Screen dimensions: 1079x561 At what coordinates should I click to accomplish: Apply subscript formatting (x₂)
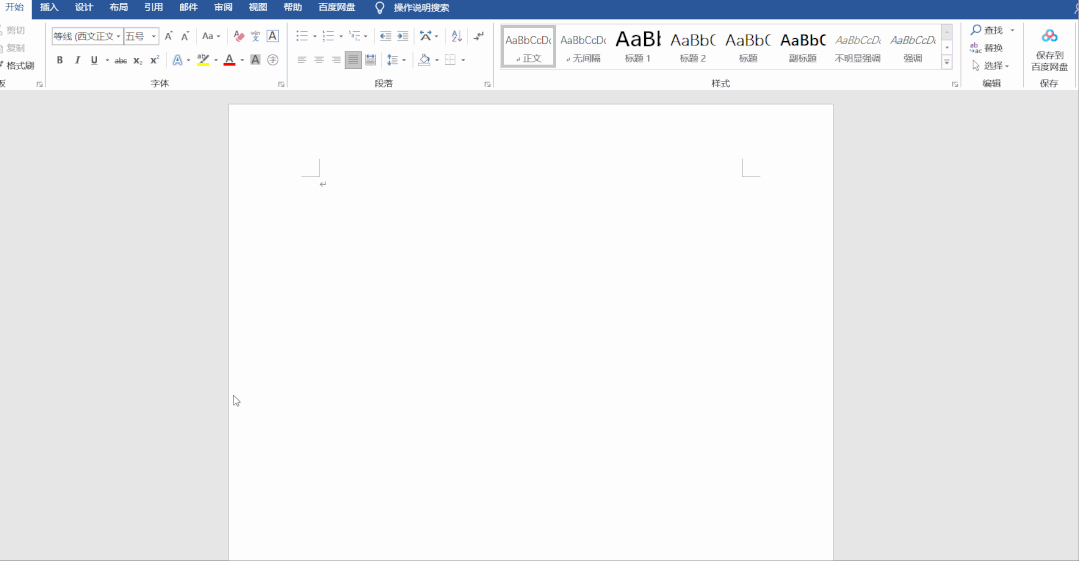pyautogui.click(x=138, y=60)
